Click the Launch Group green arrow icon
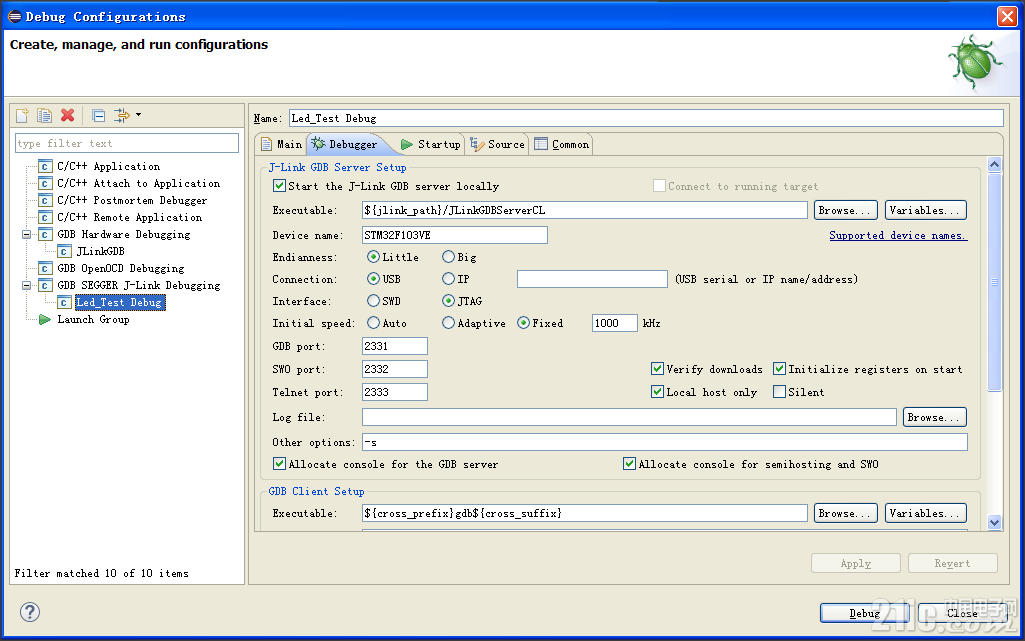The image size is (1025, 641). (x=44, y=320)
